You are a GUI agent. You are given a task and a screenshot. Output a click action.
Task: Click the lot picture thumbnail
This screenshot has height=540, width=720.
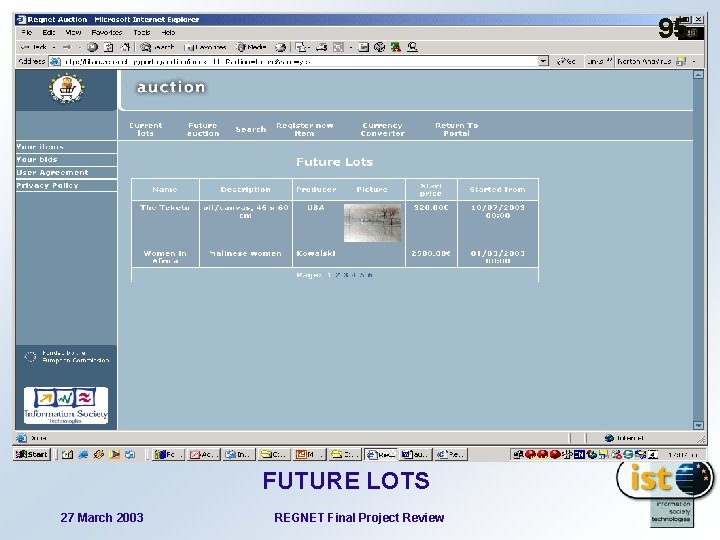372,223
